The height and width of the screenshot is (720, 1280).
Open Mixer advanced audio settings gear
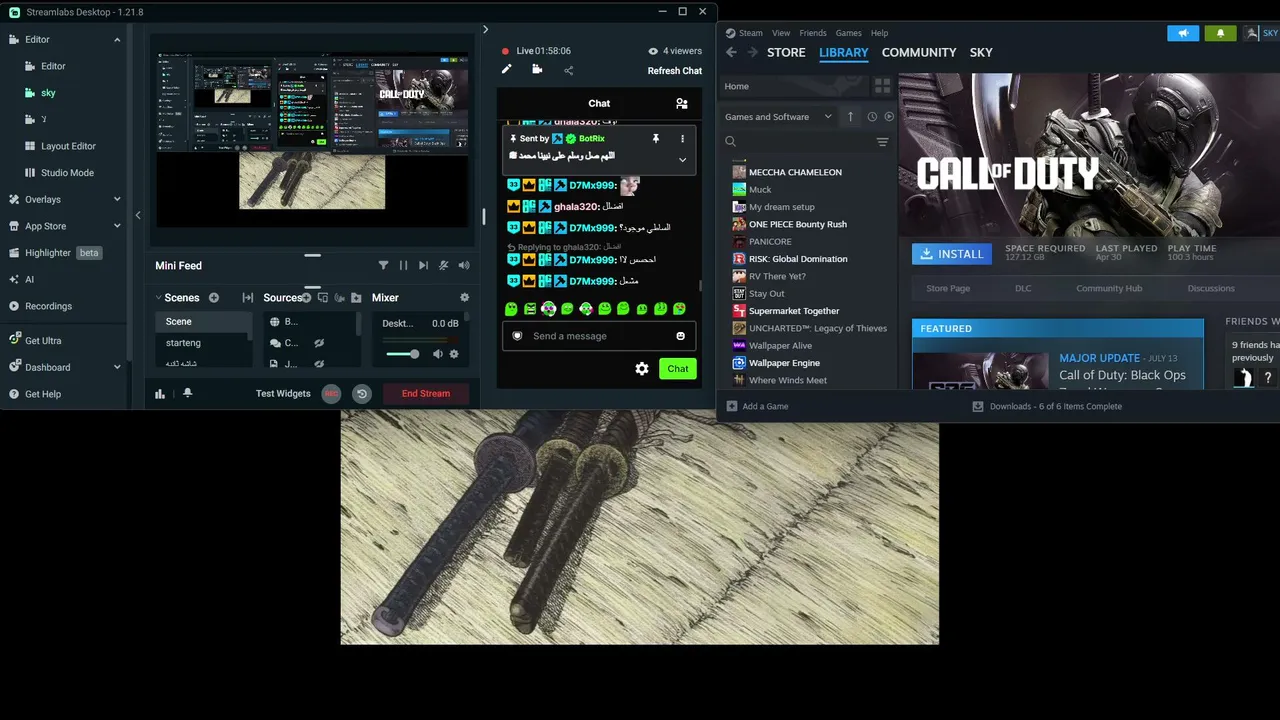click(x=464, y=298)
